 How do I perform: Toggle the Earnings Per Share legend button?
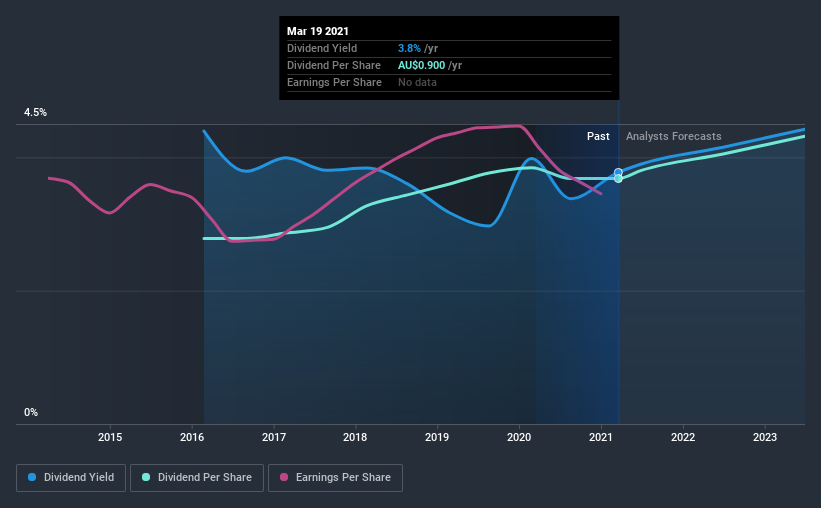pos(335,478)
